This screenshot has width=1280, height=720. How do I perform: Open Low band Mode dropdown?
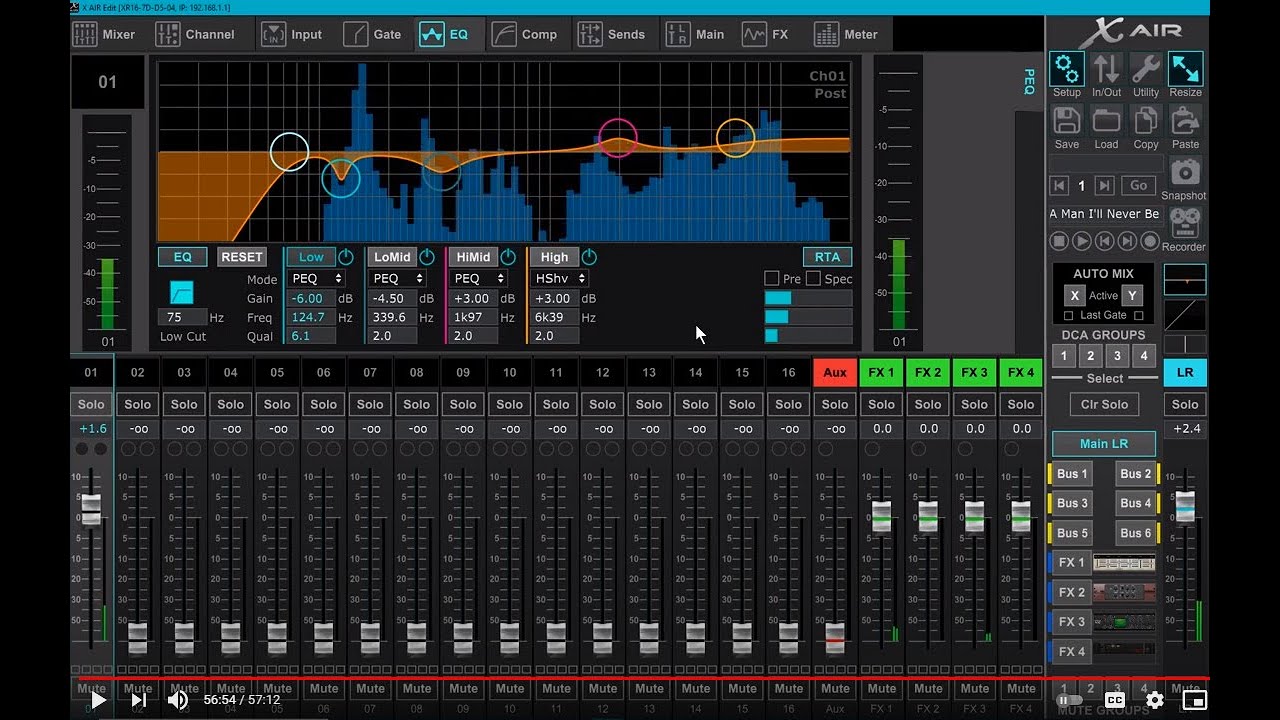click(x=317, y=278)
